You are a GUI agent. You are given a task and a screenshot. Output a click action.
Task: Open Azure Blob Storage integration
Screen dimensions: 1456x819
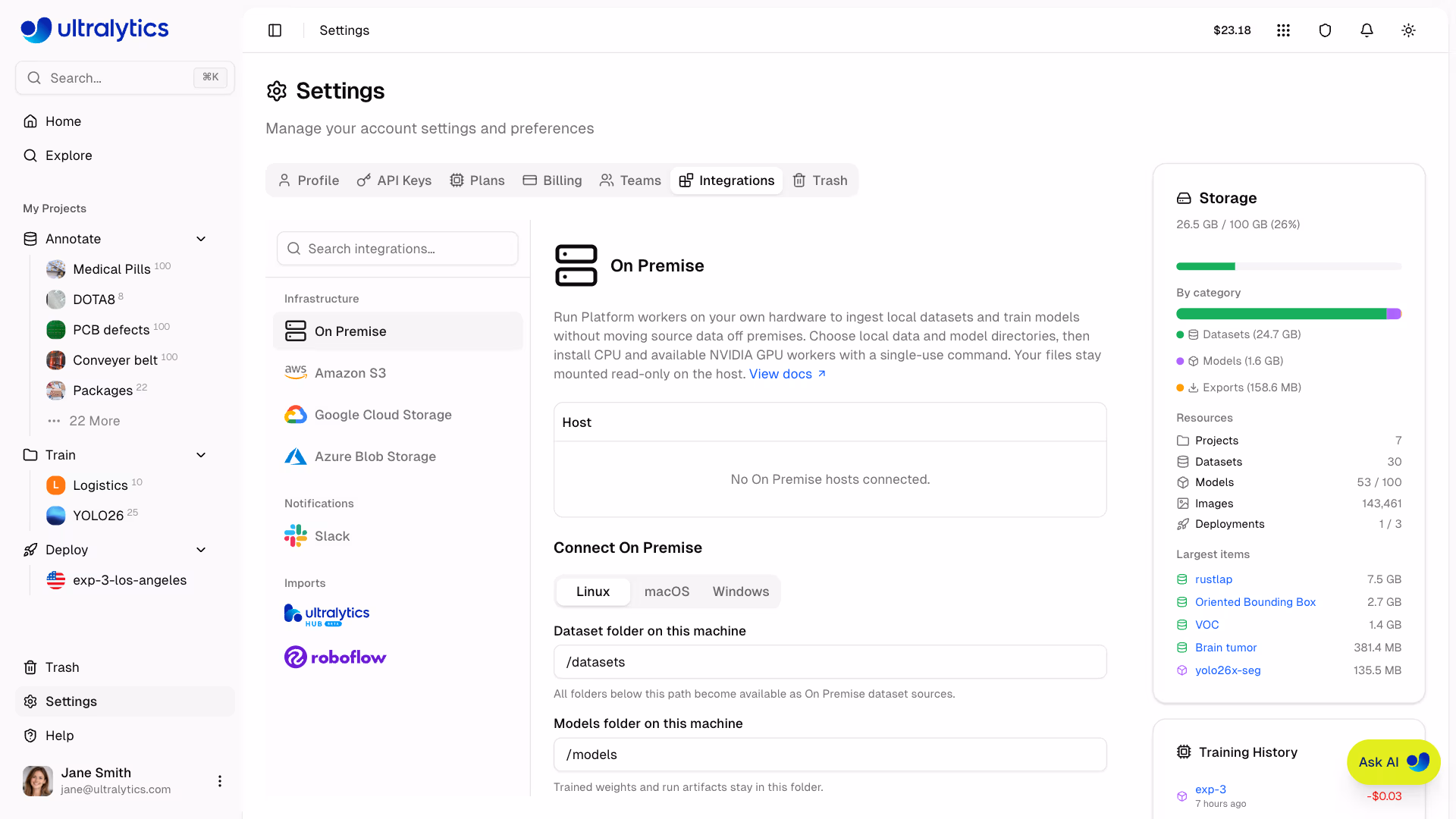(398, 457)
